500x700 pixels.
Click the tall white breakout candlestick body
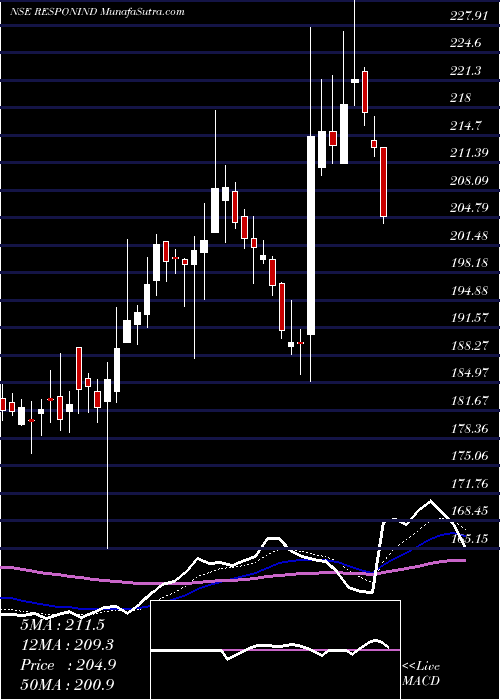[311, 235]
